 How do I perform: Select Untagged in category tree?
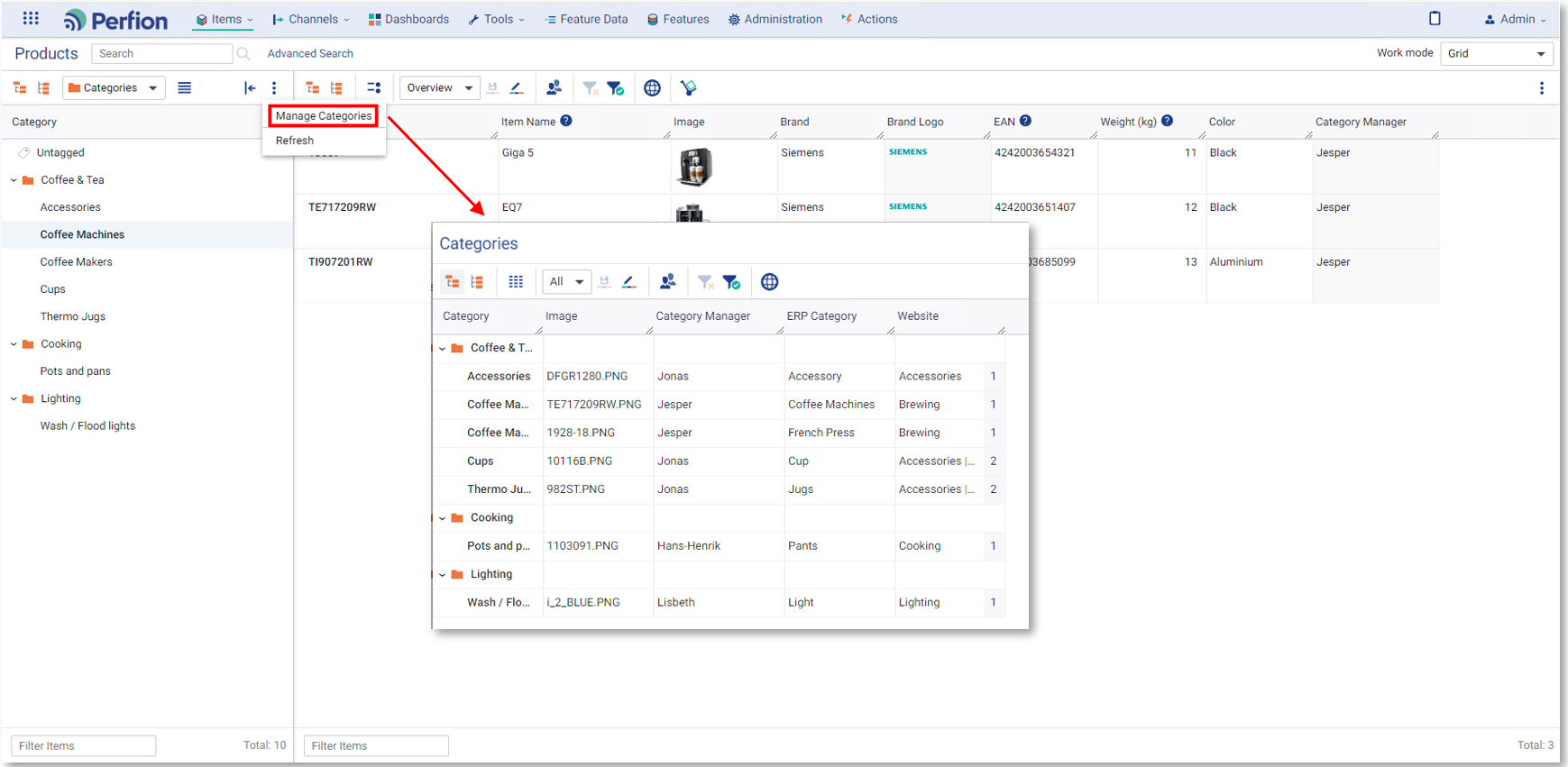[x=60, y=153]
